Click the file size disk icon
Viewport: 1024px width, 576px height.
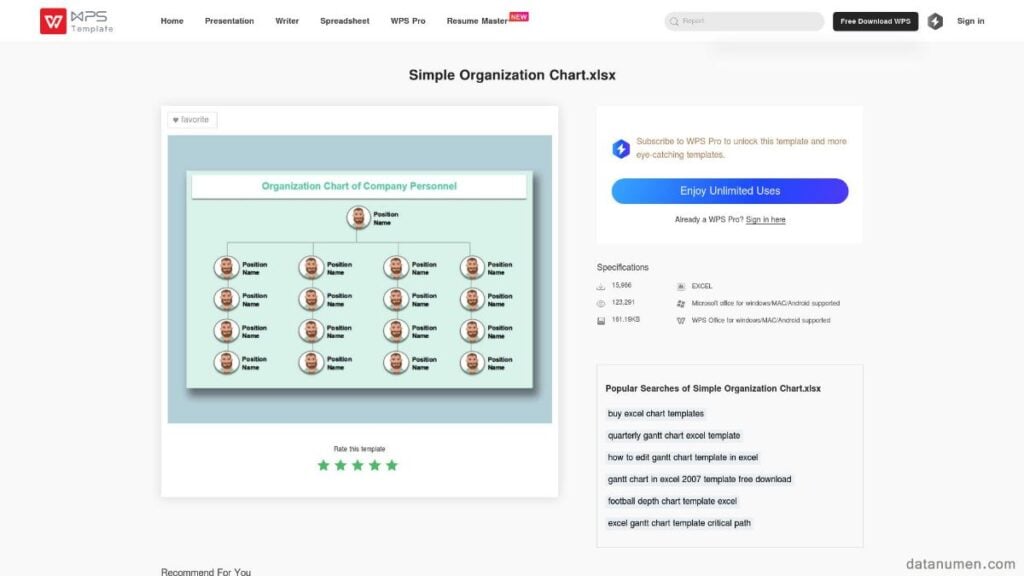click(601, 320)
